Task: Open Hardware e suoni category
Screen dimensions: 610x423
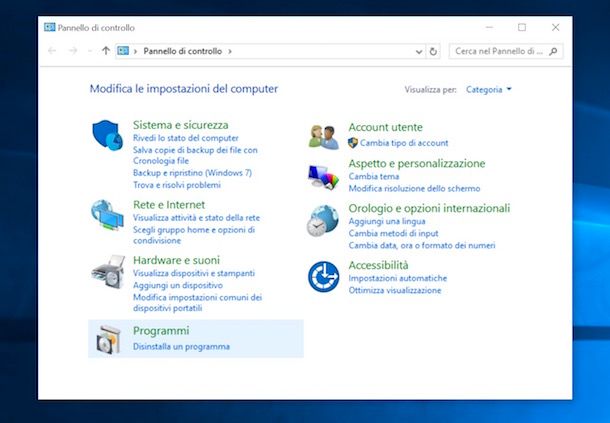Action: click(176, 260)
